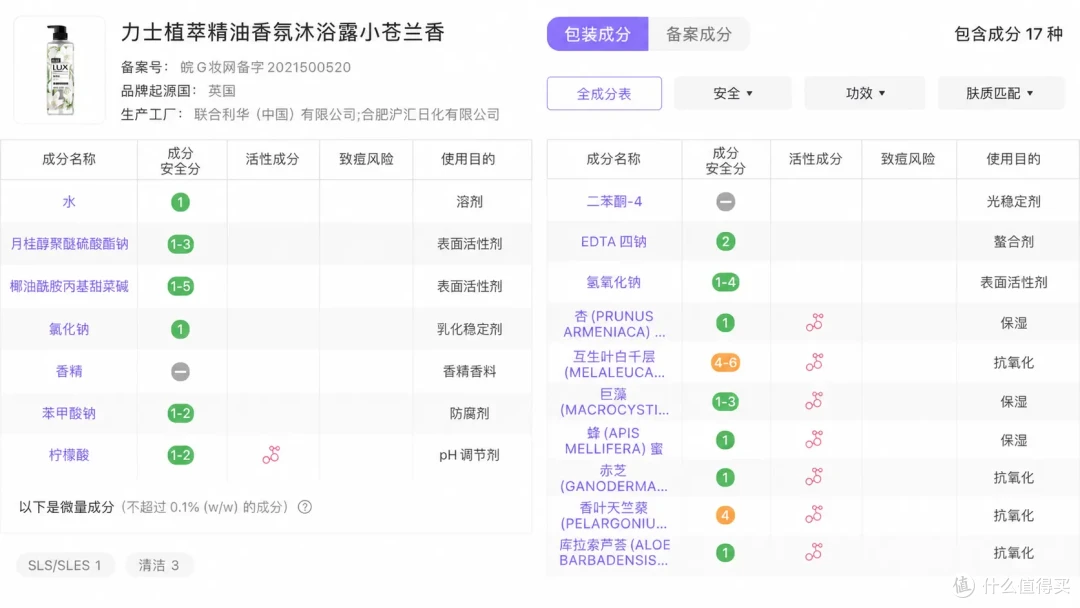Click orange safety score 4-6 for 互生叶白千层
Image resolution: width=1080 pixels, height=608 pixels.
(x=725, y=363)
